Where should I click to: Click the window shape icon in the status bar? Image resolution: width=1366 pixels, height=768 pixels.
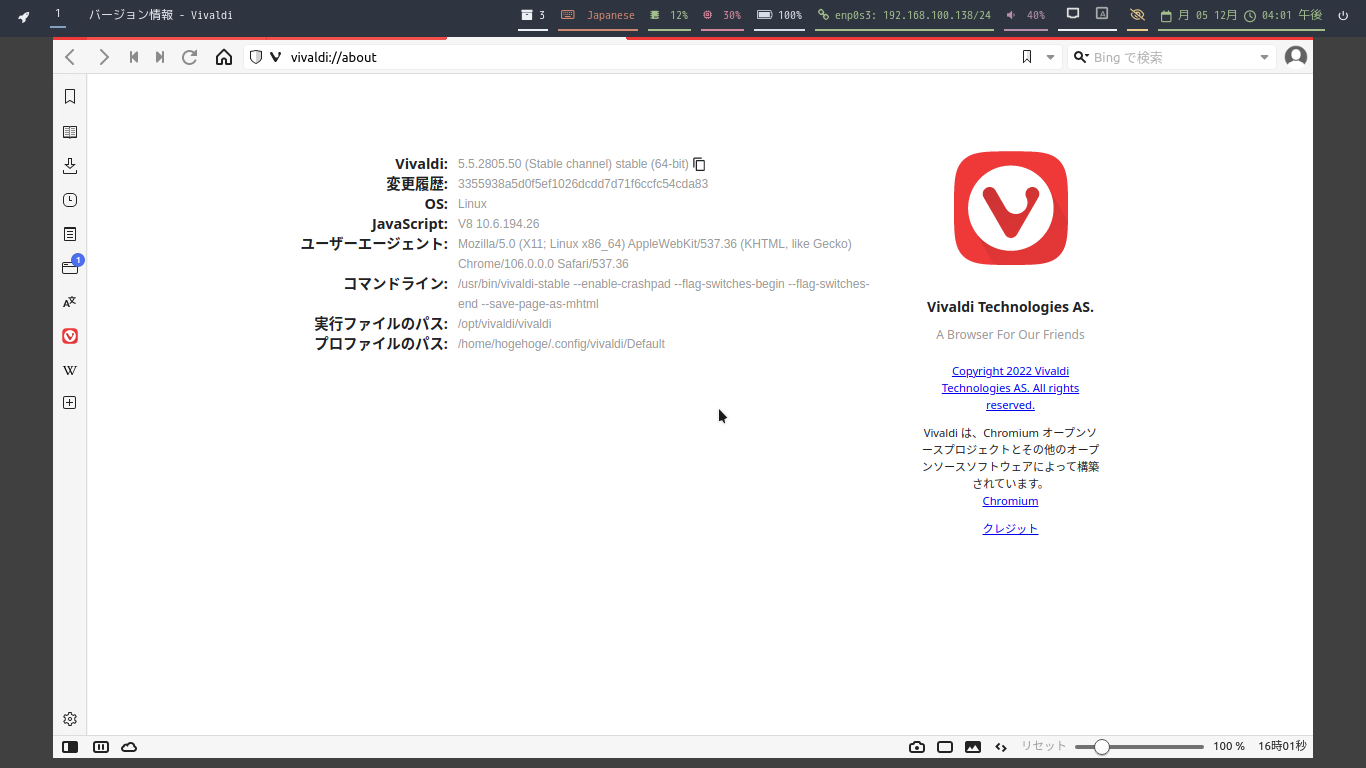tap(945, 747)
